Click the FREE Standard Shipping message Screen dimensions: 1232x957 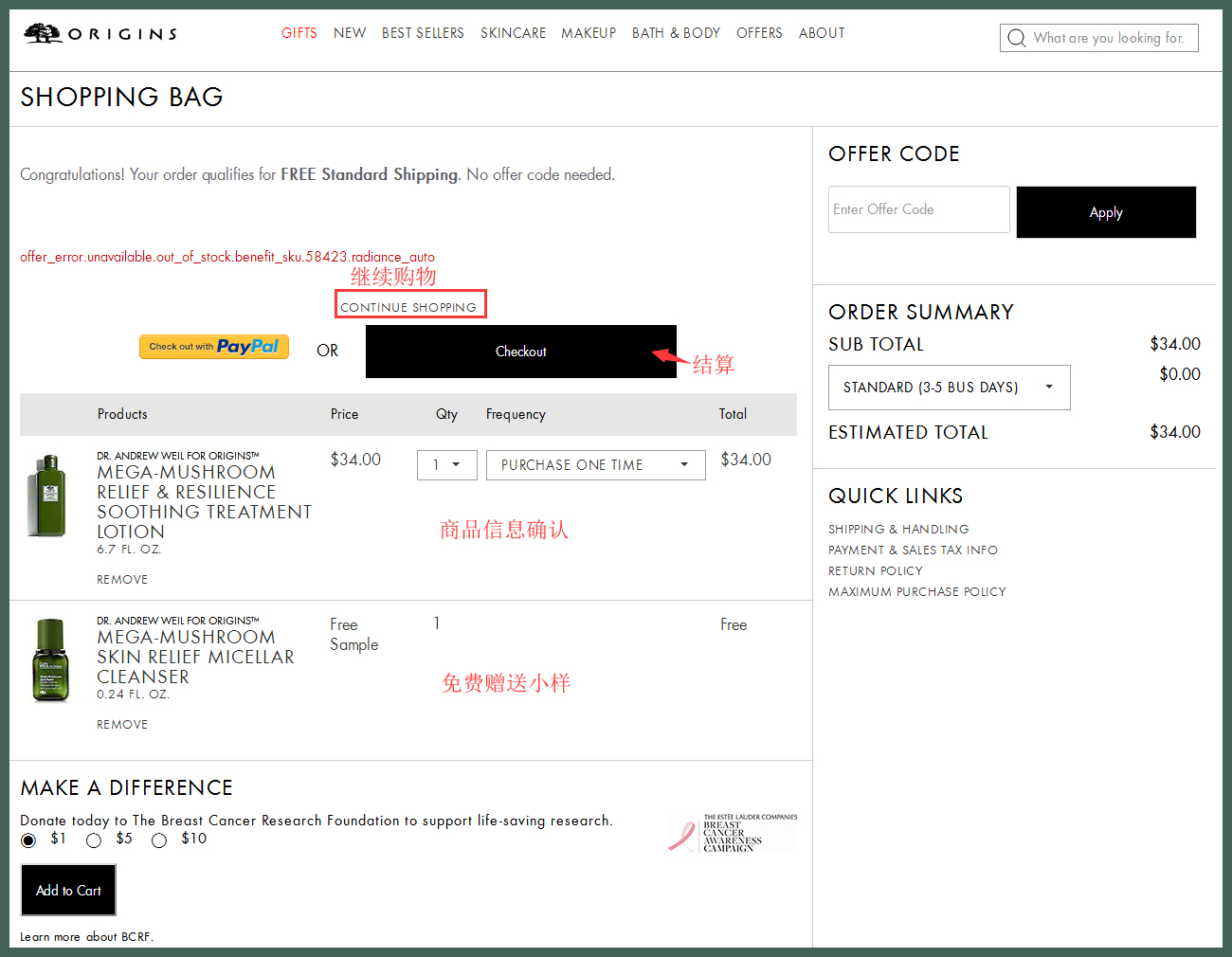pyautogui.click(x=317, y=174)
